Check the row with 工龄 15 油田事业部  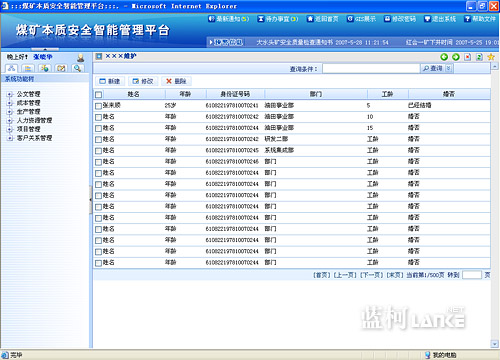coord(98,128)
